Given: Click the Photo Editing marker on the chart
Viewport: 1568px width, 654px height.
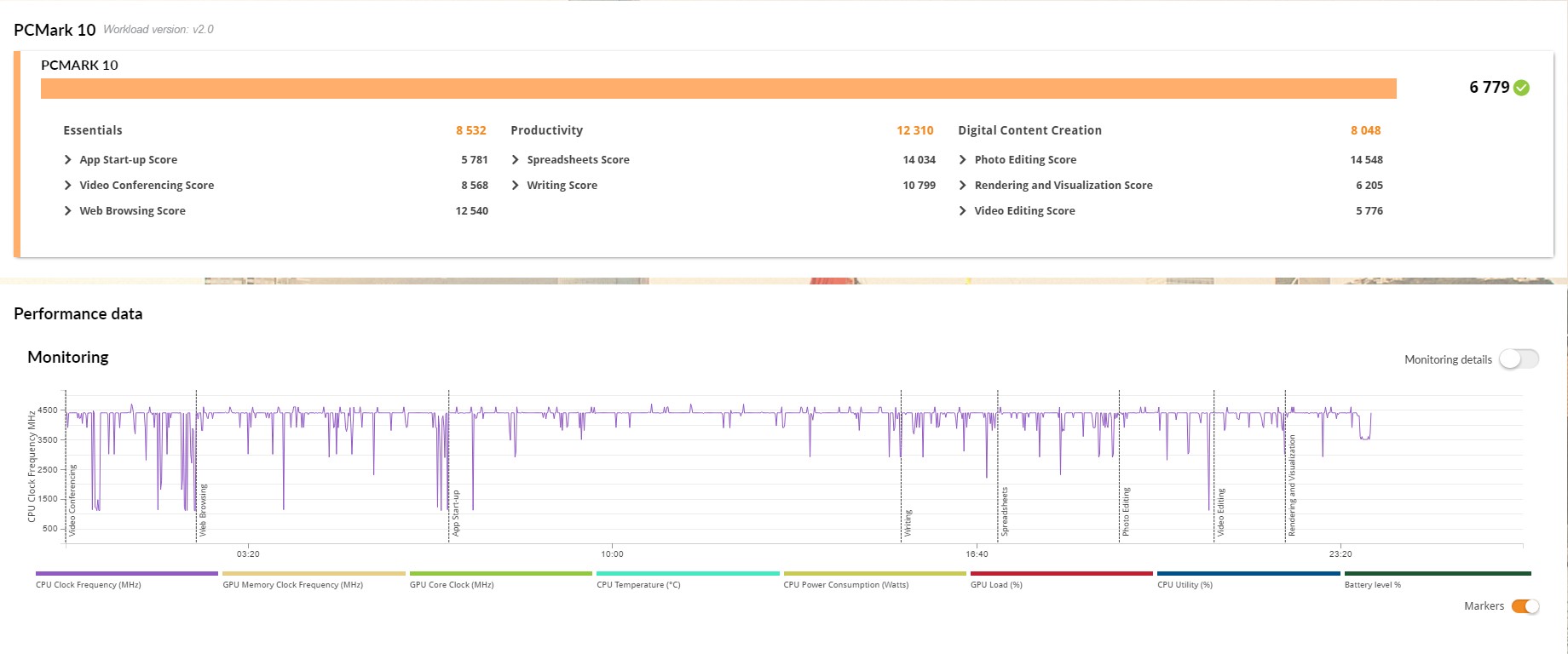Looking at the screenshot, I should (1126, 512).
